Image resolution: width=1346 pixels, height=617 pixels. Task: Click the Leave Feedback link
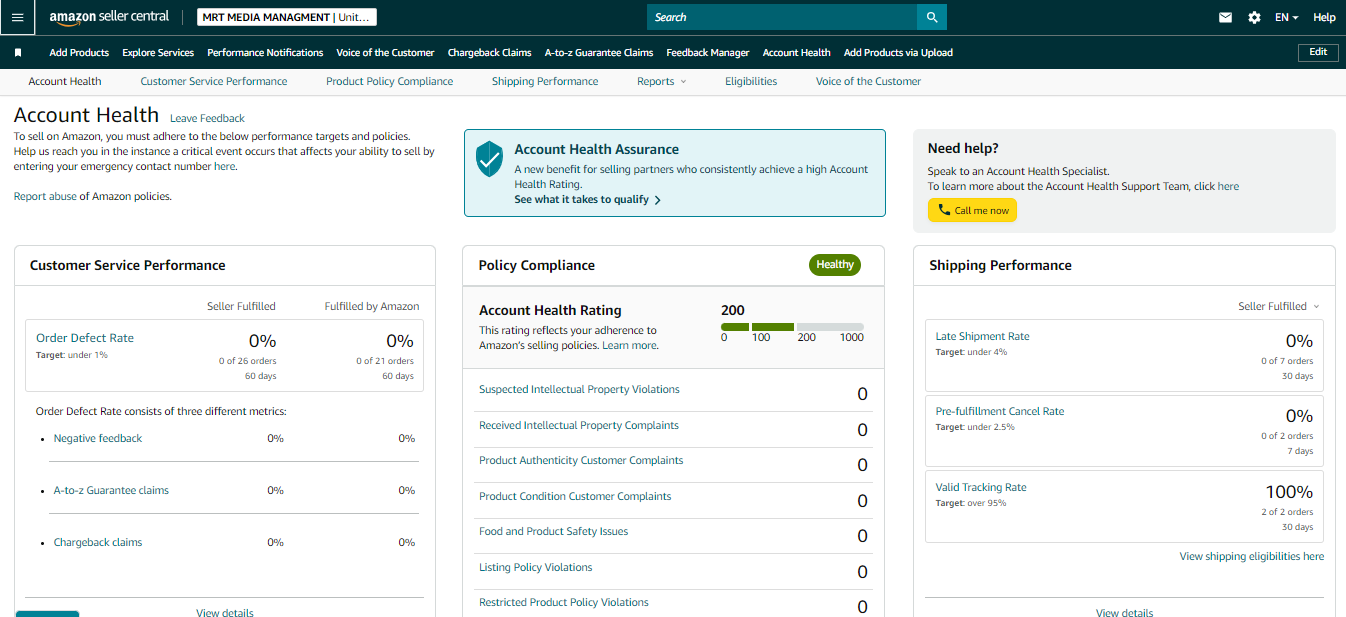pos(207,118)
